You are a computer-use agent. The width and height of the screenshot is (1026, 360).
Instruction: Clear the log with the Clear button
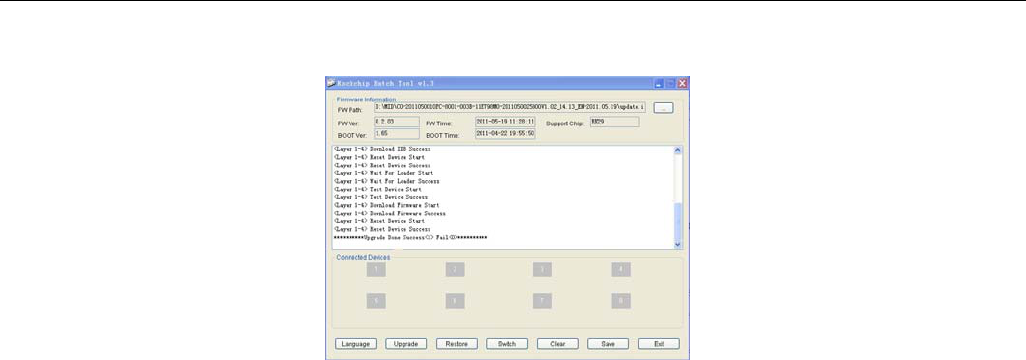[557, 344]
